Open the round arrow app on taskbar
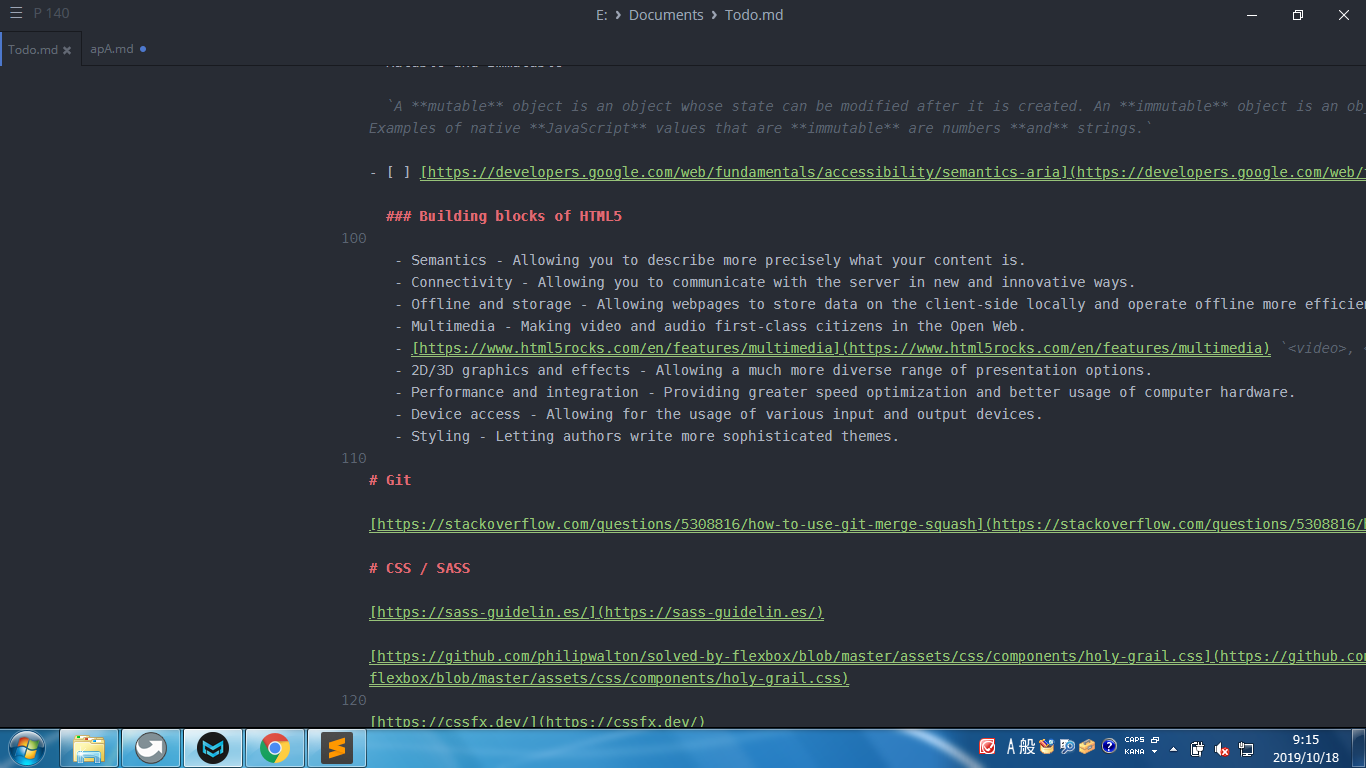This screenshot has width=1366, height=768. (x=151, y=748)
